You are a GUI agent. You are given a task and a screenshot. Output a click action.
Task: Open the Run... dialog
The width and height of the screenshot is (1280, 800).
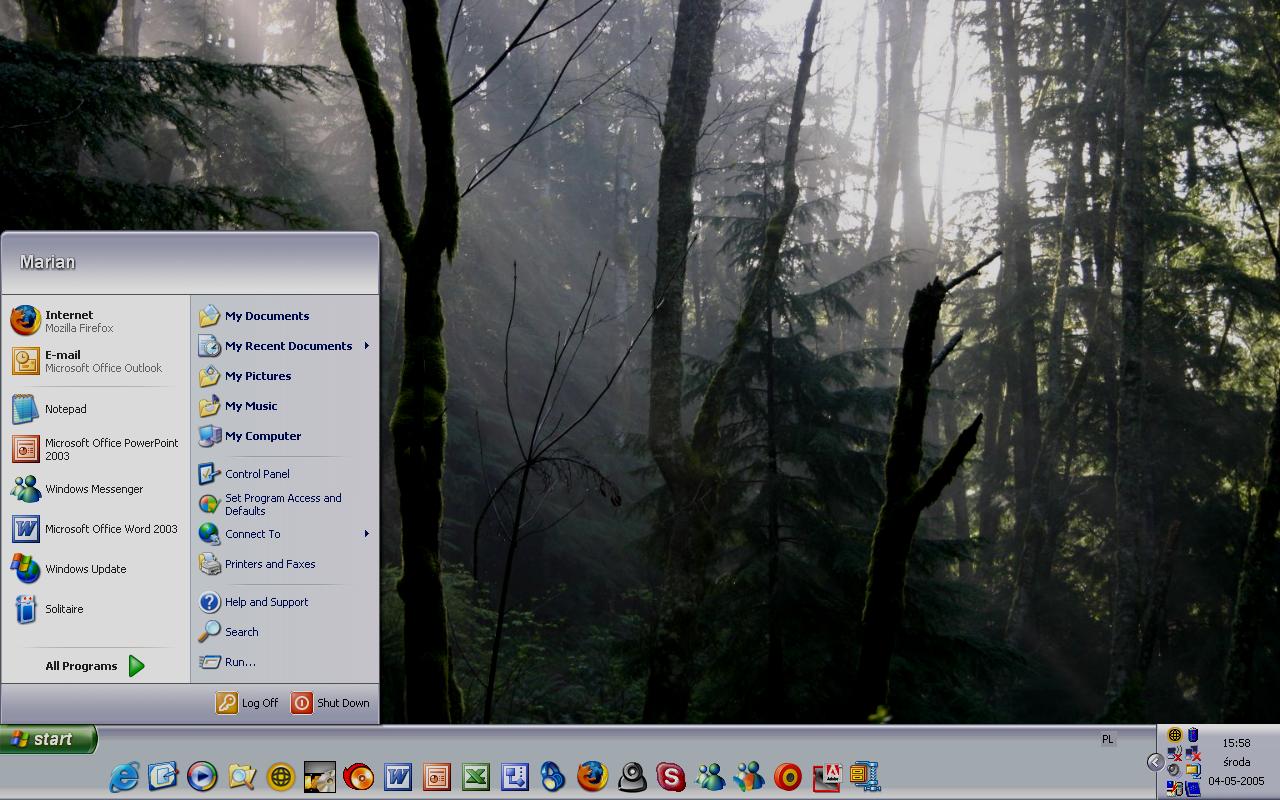(284, 662)
